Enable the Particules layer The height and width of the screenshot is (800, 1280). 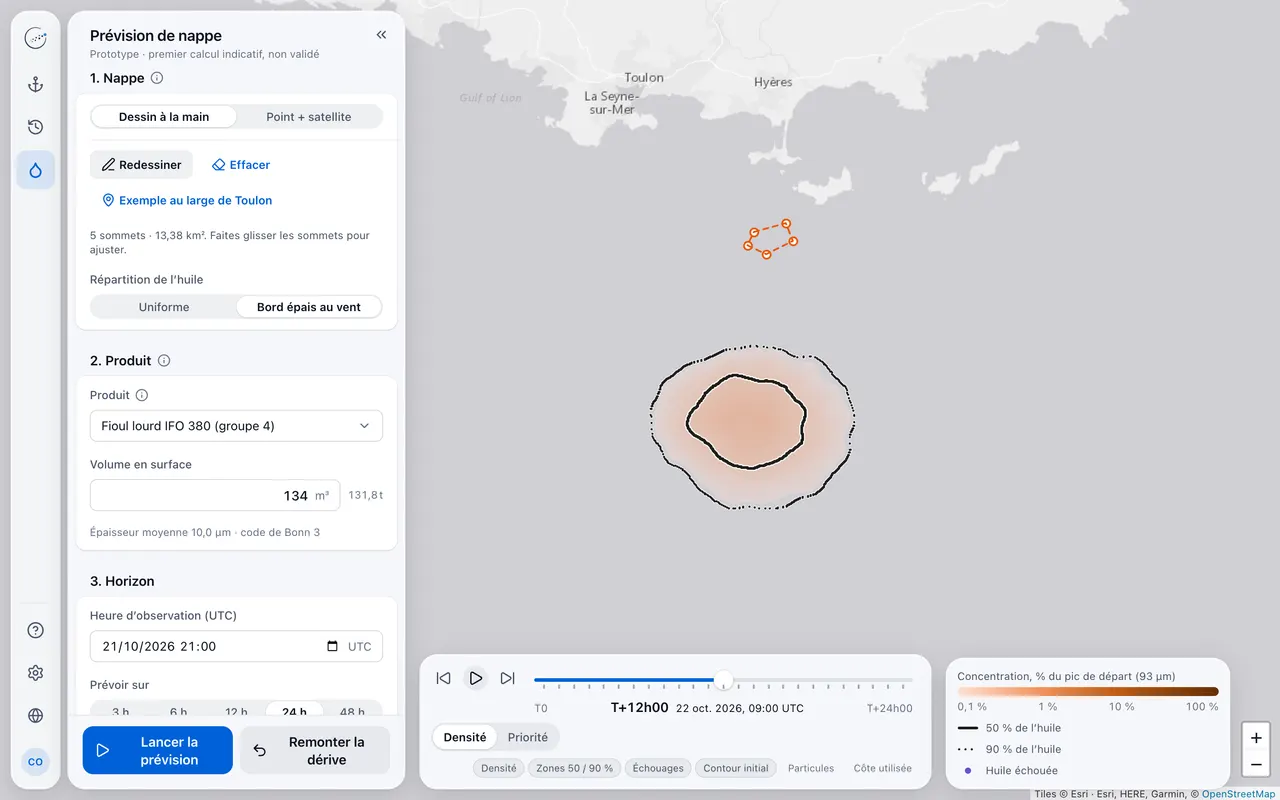[x=811, y=768]
